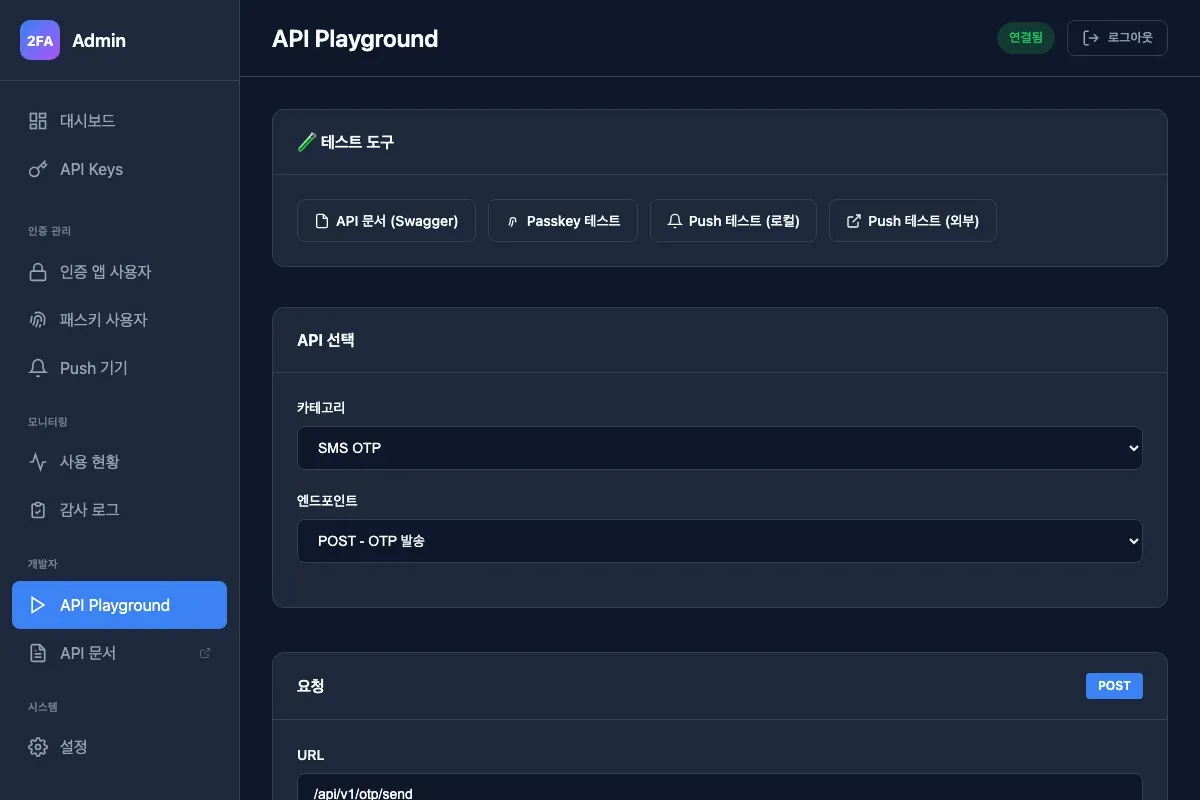Click the play icon on API Playground
The width and height of the screenshot is (1200, 800).
pos(38,604)
